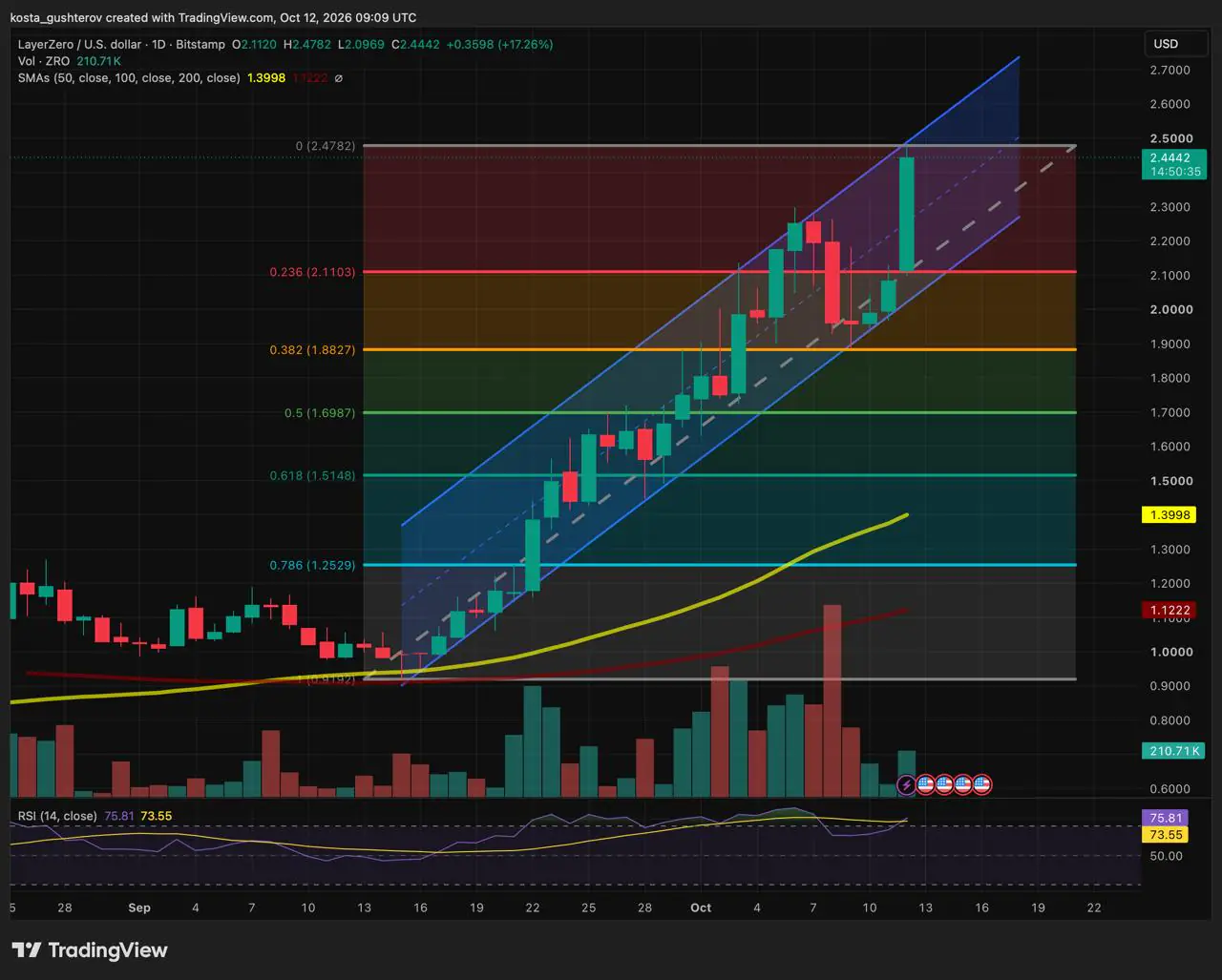Click the purple 75.81 RSI tag on the axis
Image resolution: width=1222 pixels, height=980 pixels.
click(x=1165, y=818)
